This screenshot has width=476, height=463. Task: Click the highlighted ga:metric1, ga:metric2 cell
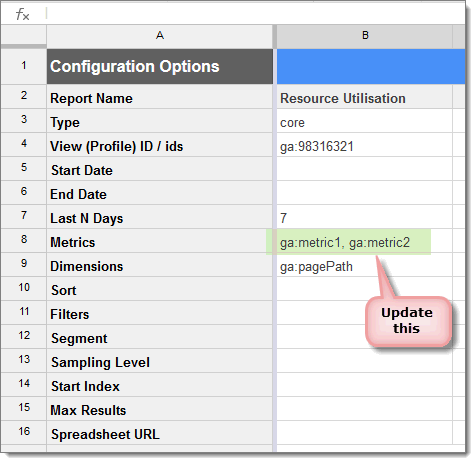[x=349, y=242]
